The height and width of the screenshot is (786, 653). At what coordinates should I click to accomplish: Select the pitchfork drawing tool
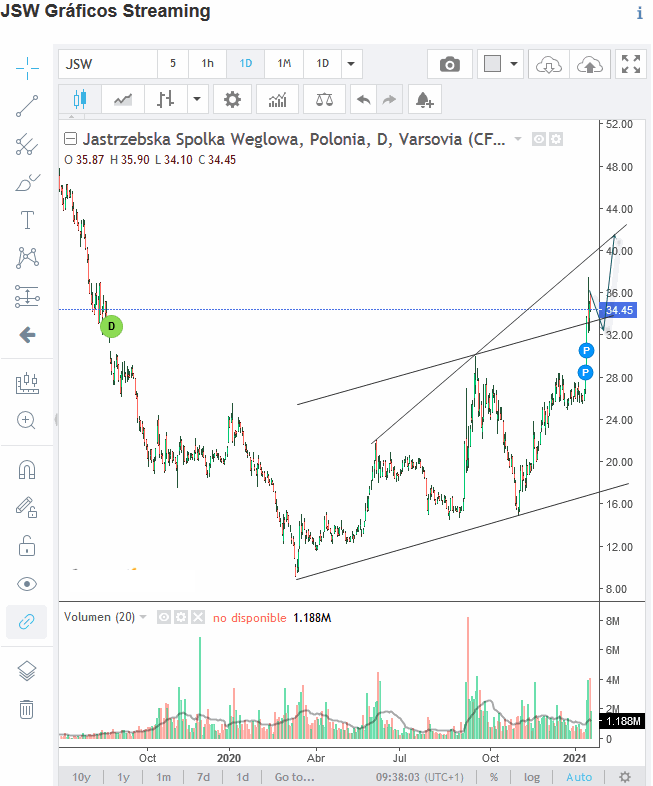coord(27,145)
